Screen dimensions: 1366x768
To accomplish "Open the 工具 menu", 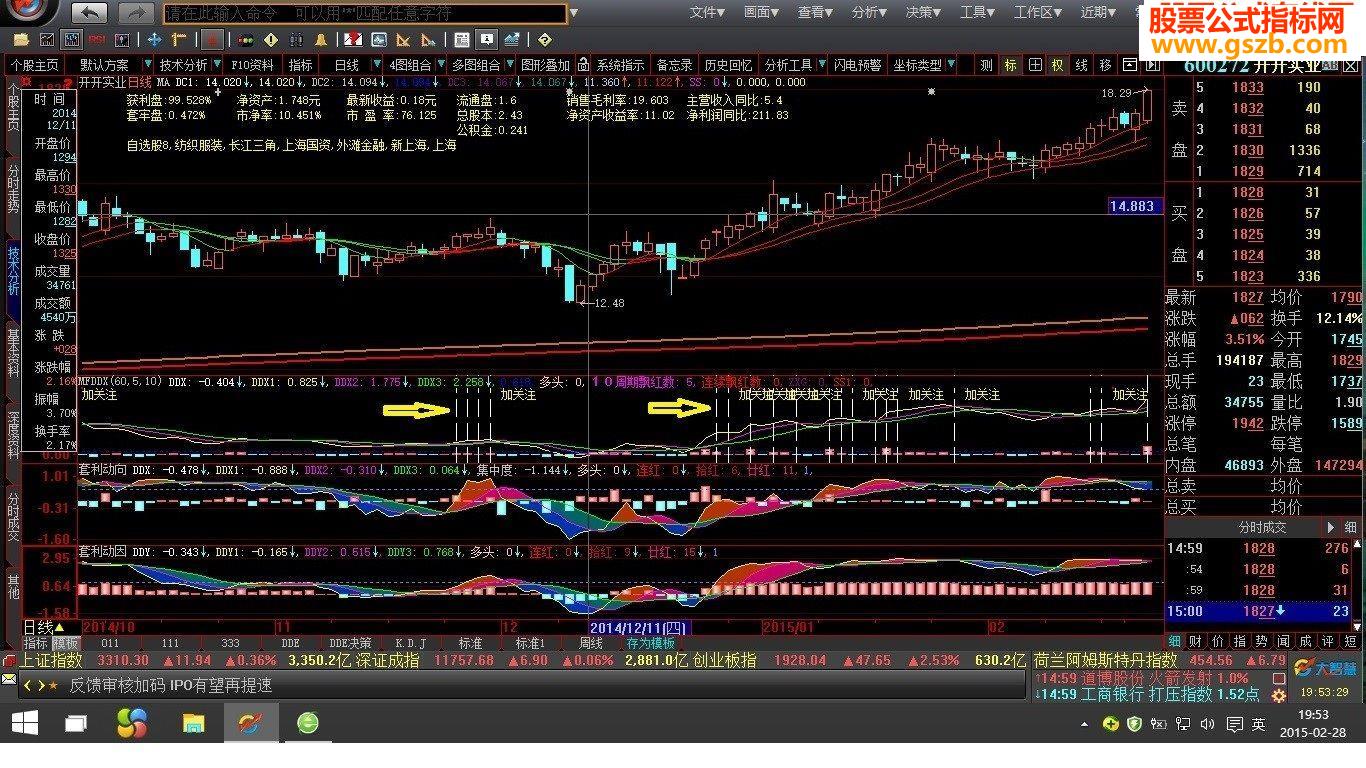I will coord(977,12).
